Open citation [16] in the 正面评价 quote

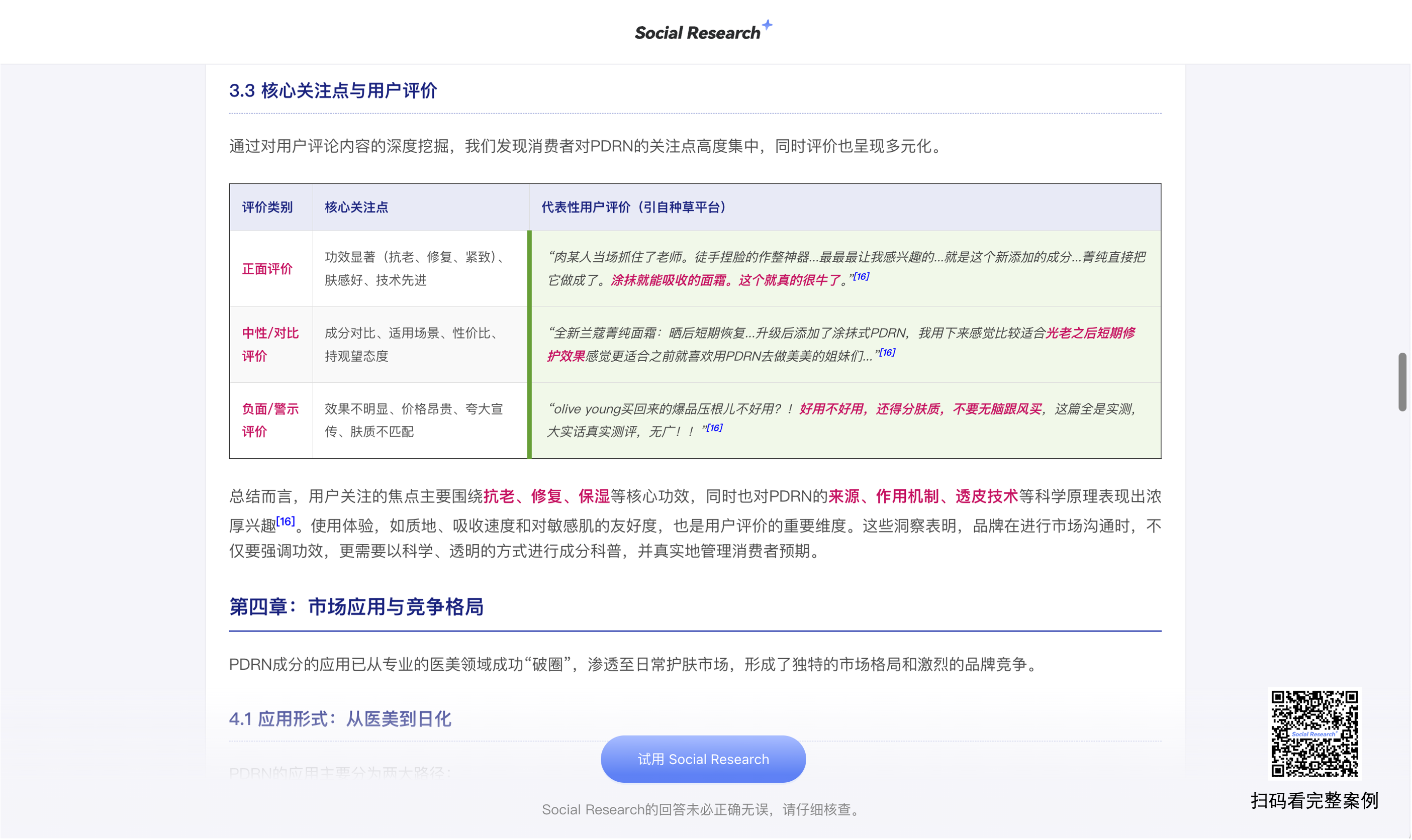pos(862,277)
